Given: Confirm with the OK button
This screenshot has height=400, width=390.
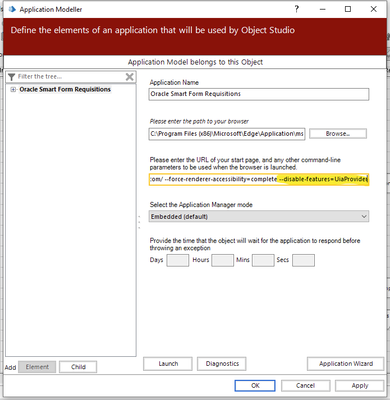Looking at the screenshot, I should [x=255, y=386].
